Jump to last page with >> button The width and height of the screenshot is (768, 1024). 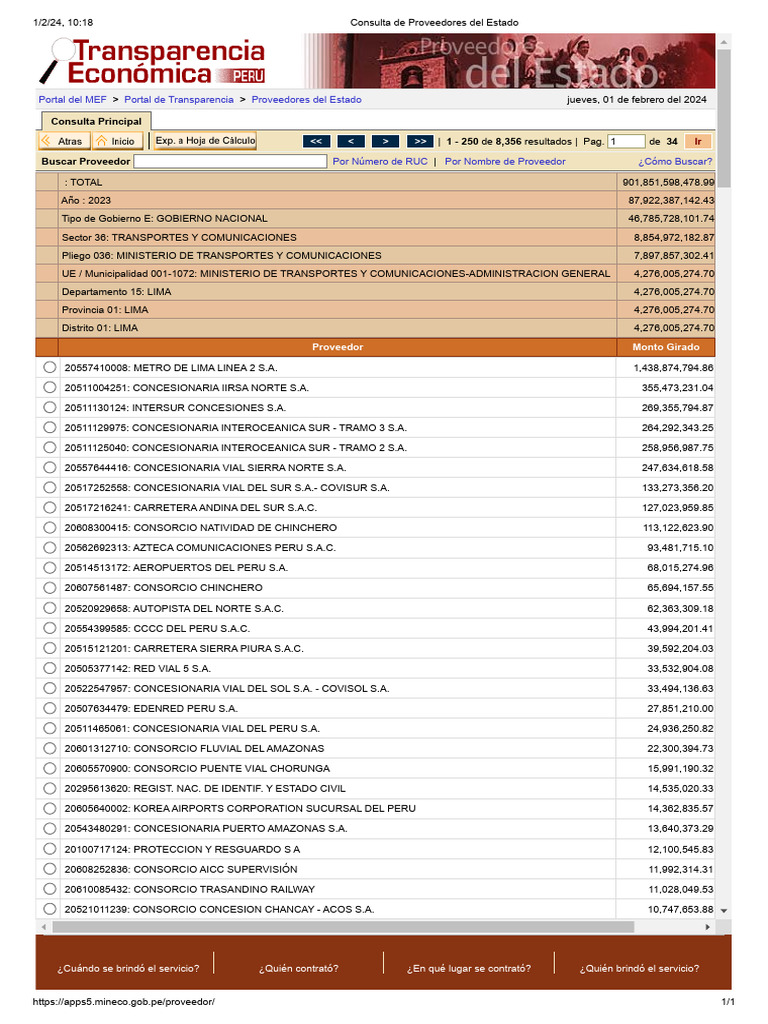point(420,141)
